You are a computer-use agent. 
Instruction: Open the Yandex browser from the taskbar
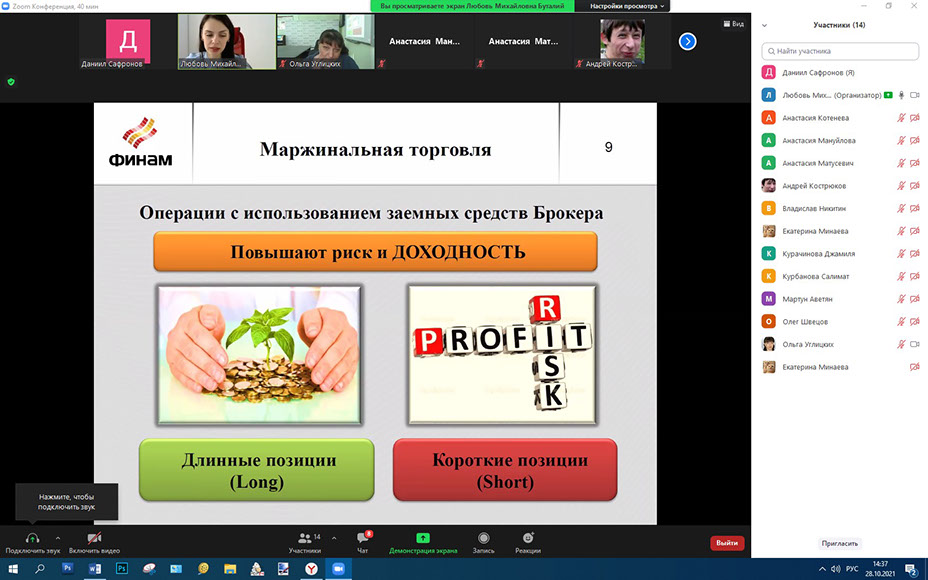coord(311,568)
